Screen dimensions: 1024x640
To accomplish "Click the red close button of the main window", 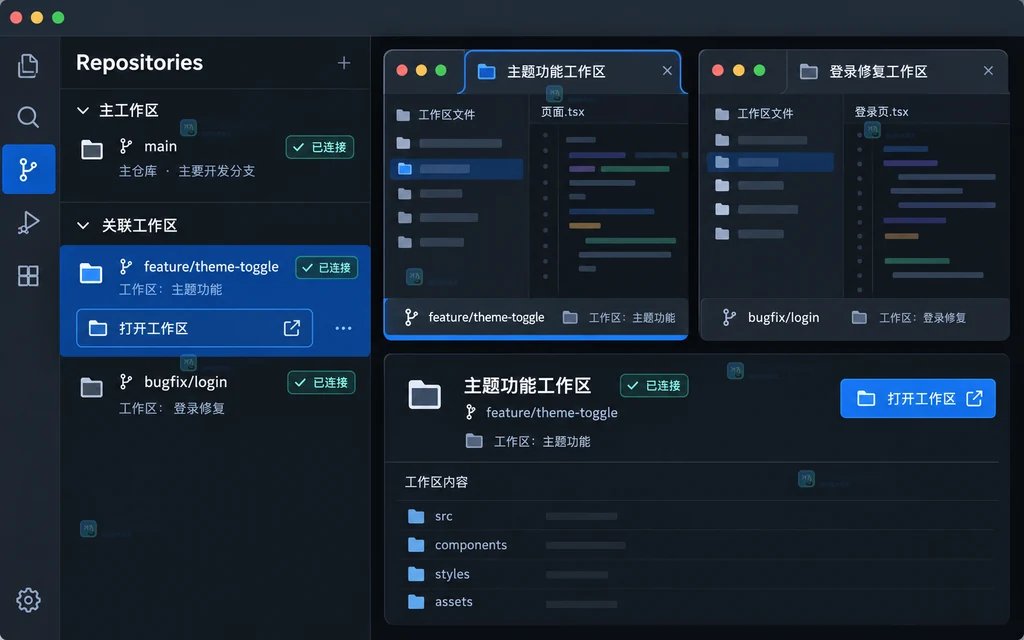I will (x=16, y=18).
